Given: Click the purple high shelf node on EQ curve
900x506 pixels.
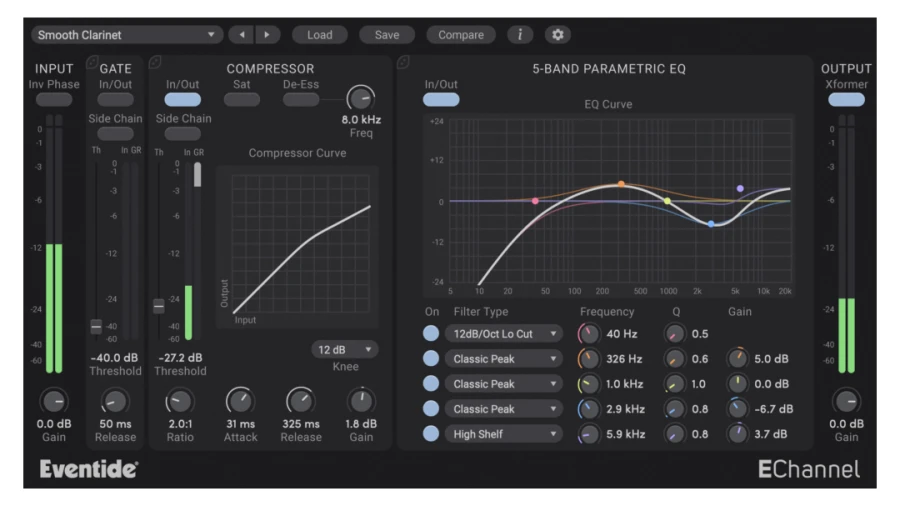Looking at the screenshot, I should click(740, 188).
